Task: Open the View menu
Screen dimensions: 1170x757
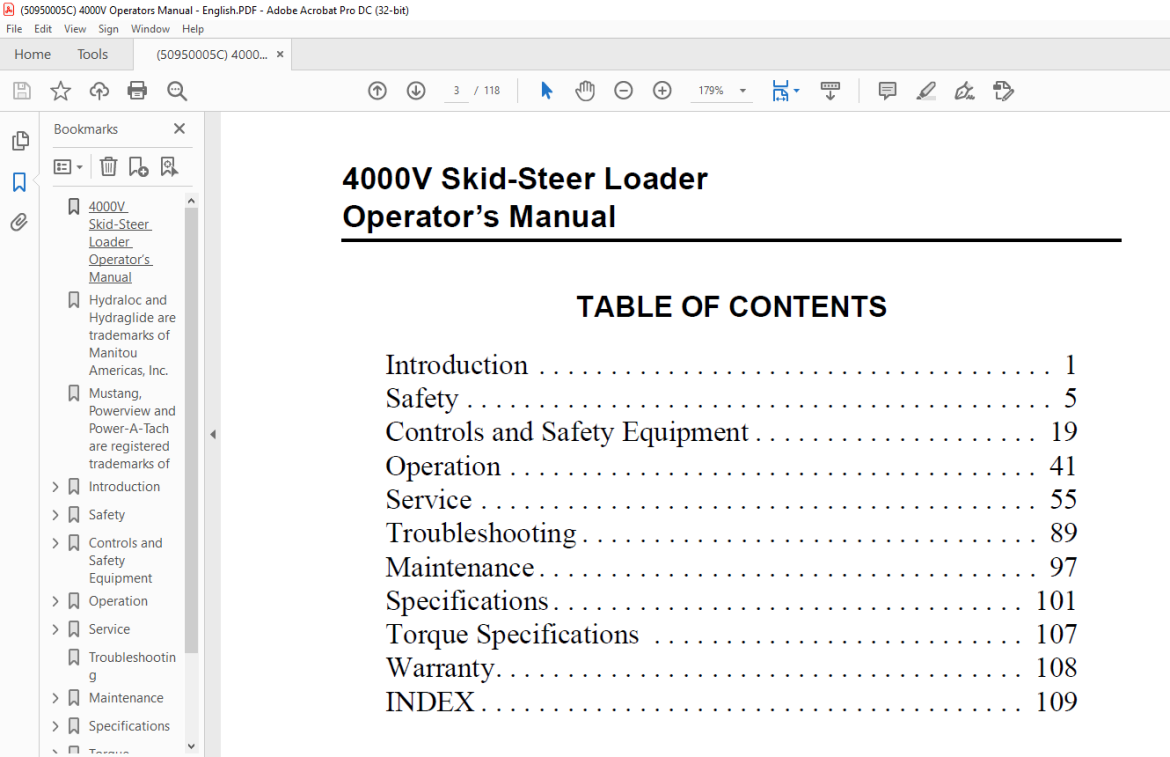Action: click(x=75, y=29)
